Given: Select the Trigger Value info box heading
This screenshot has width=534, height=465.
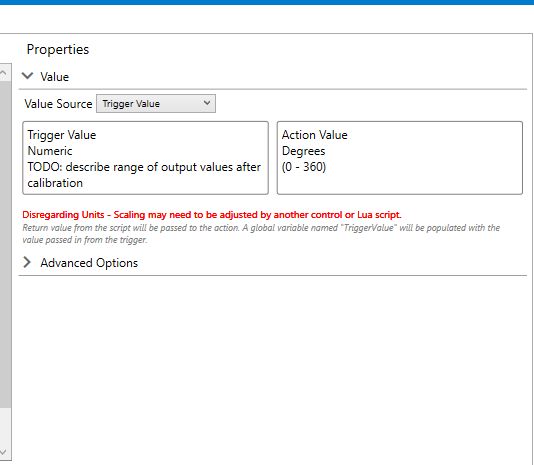Looking at the screenshot, I should point(62,135).
